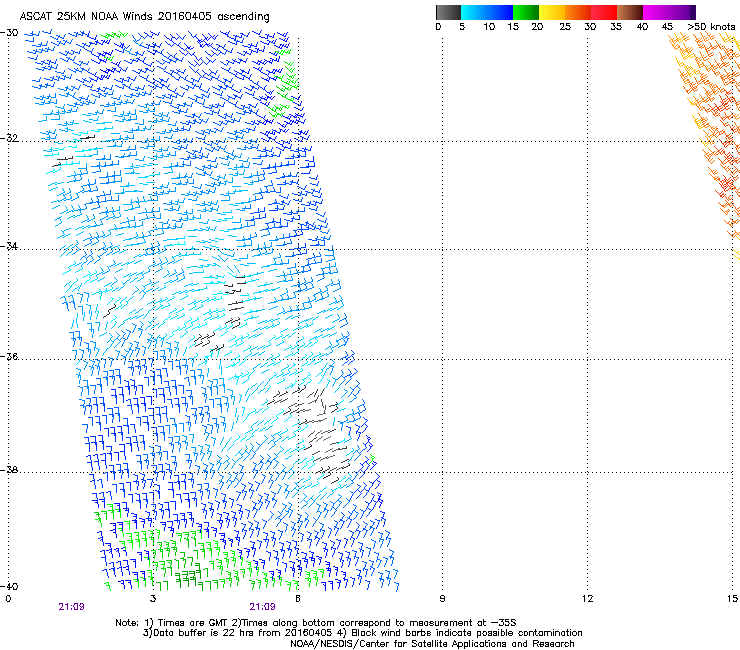Screen dimensions: 740x650
Task: Click the longitude label 9
Action: tap(442, 599)
